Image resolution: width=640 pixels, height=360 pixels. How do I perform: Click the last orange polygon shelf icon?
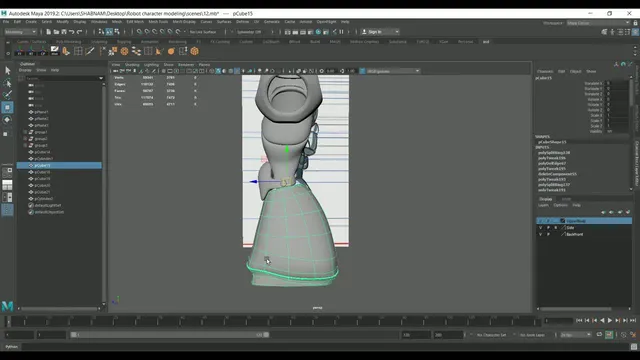pyautogui.click(x=195, y=51)
